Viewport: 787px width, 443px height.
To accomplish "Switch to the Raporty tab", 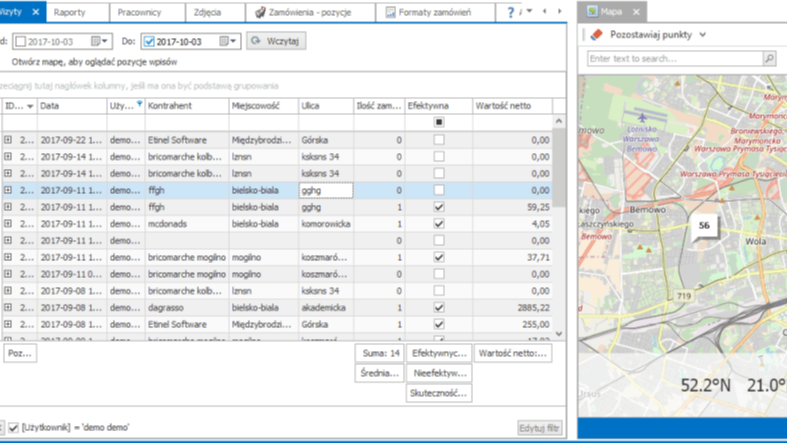I will coord(69,12).
